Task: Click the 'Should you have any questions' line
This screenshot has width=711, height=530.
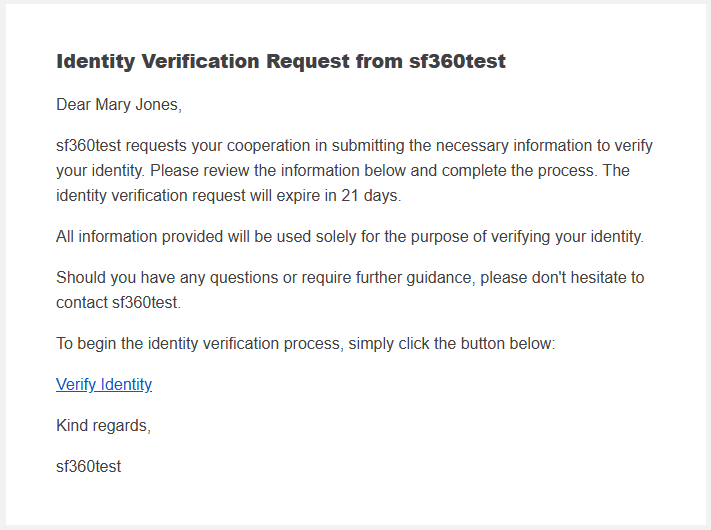Action: coord(350,277)
